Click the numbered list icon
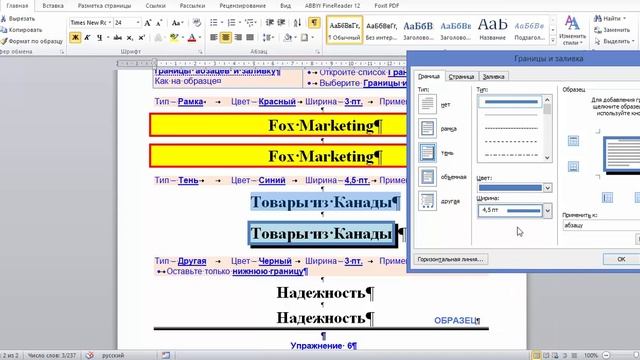Image resolution: width=640 pixels, height=360 pixels. point(231,23)
